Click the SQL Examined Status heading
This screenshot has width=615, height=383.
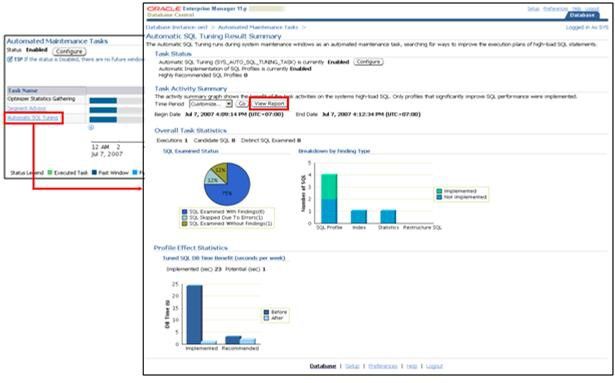(x=191, y=151)
